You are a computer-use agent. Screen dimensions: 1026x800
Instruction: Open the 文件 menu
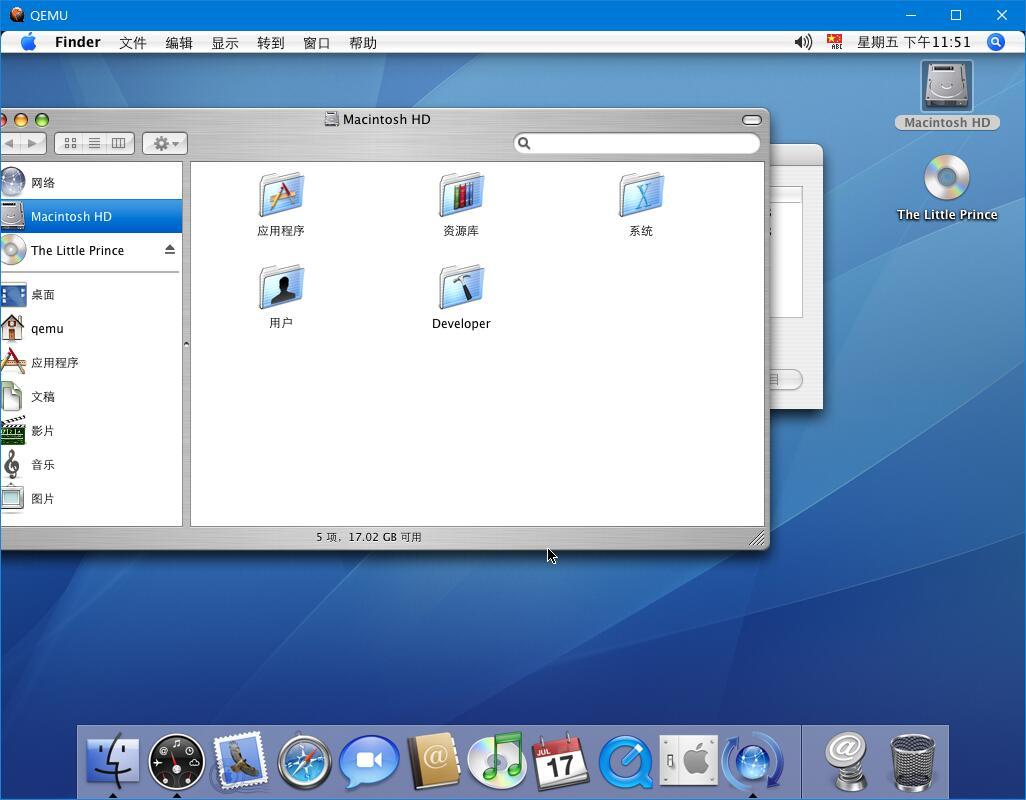pos(131,42)
